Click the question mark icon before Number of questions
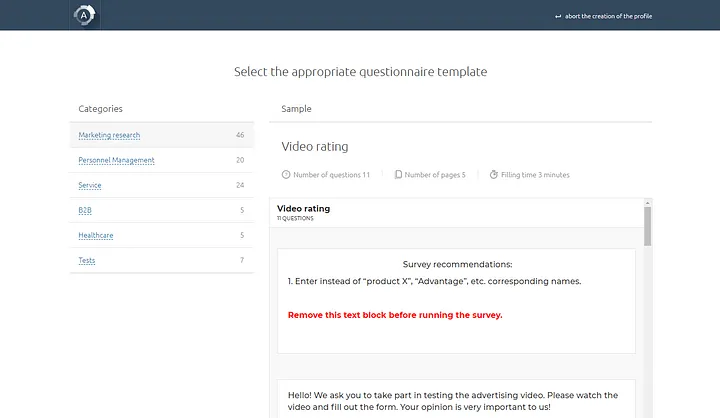This screenshot has height=418, width=720. pyautogui.click(x=286, y=175)
